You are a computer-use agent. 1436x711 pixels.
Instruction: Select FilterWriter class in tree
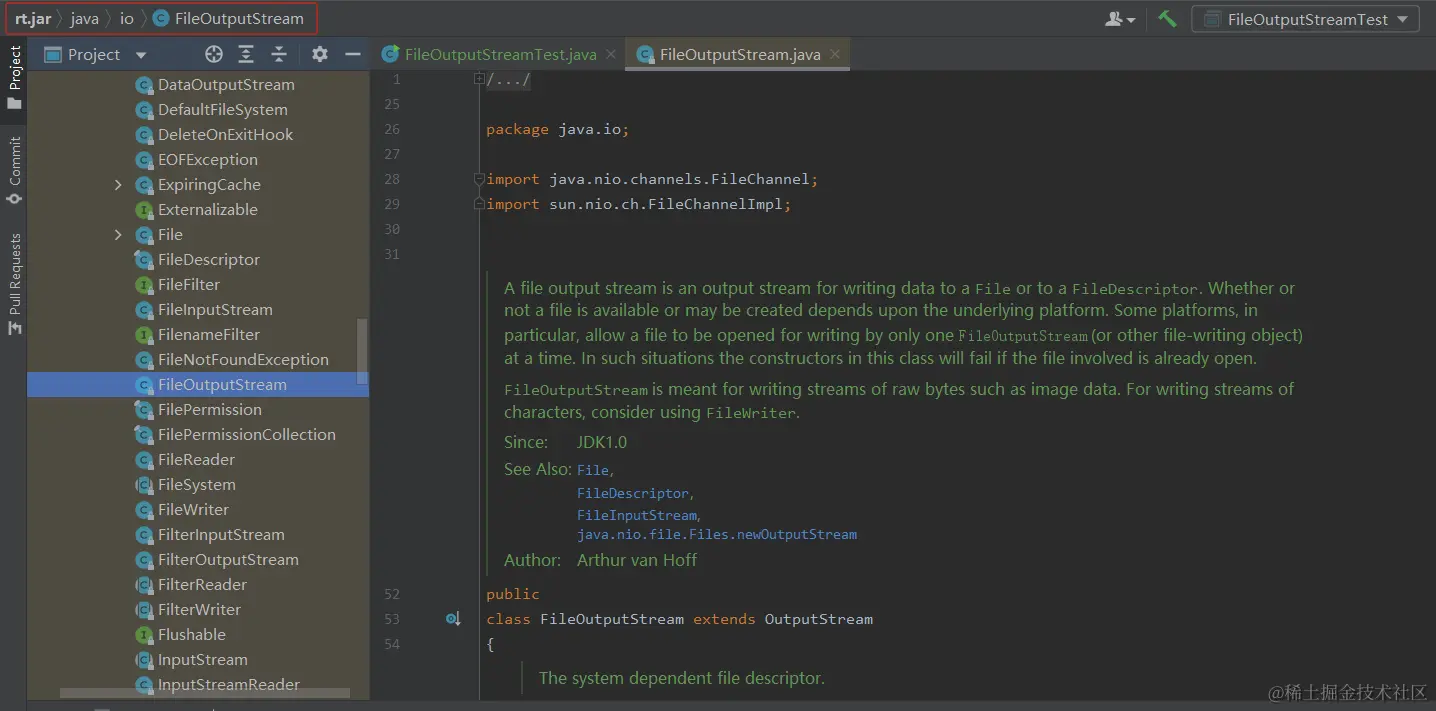click(198, 609)
